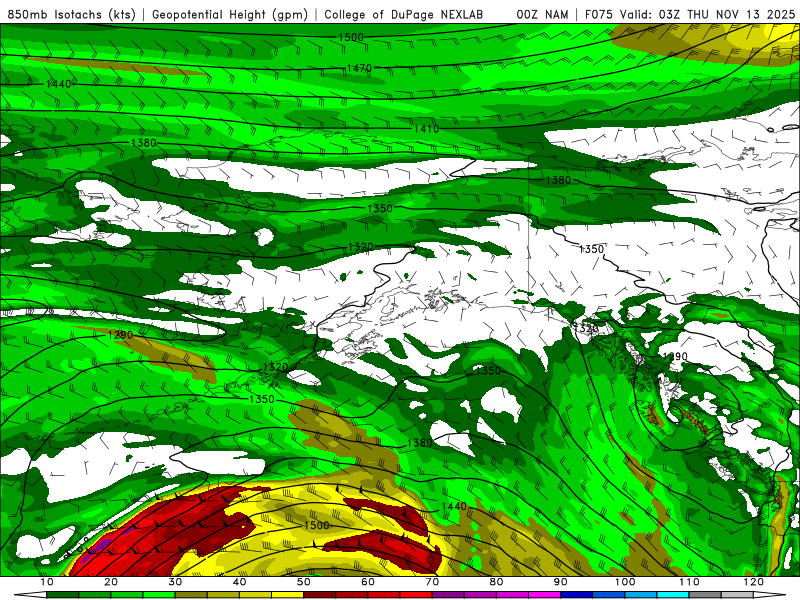Click the 'F075 Valid: 03Z THU NOV 13 2025' text
Image resolution: width=800 pixels, height=600 pixels.
tap(690, 14)
